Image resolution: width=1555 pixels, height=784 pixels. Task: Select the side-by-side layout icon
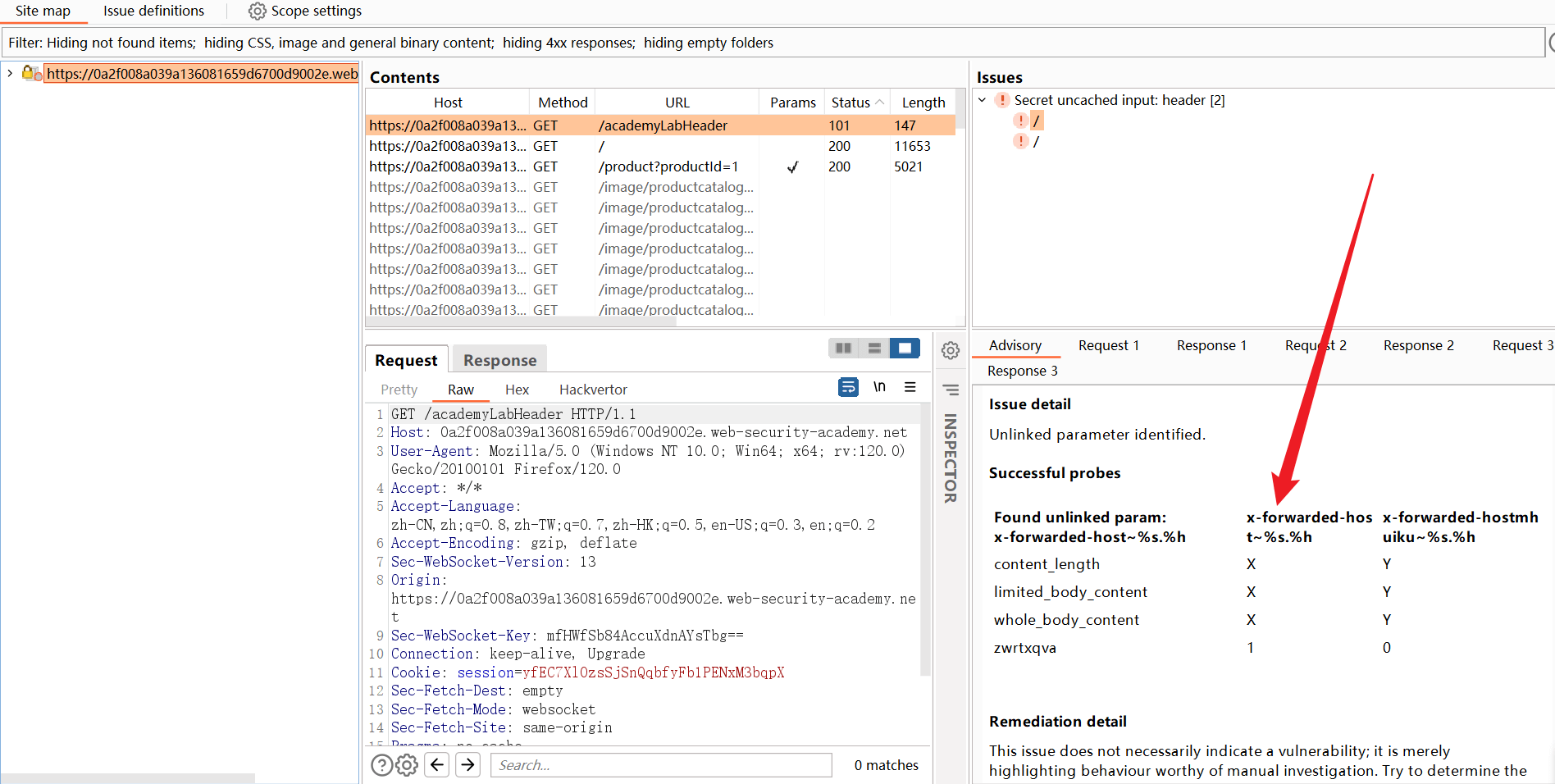pyautogui.click(x=843, y=349)
